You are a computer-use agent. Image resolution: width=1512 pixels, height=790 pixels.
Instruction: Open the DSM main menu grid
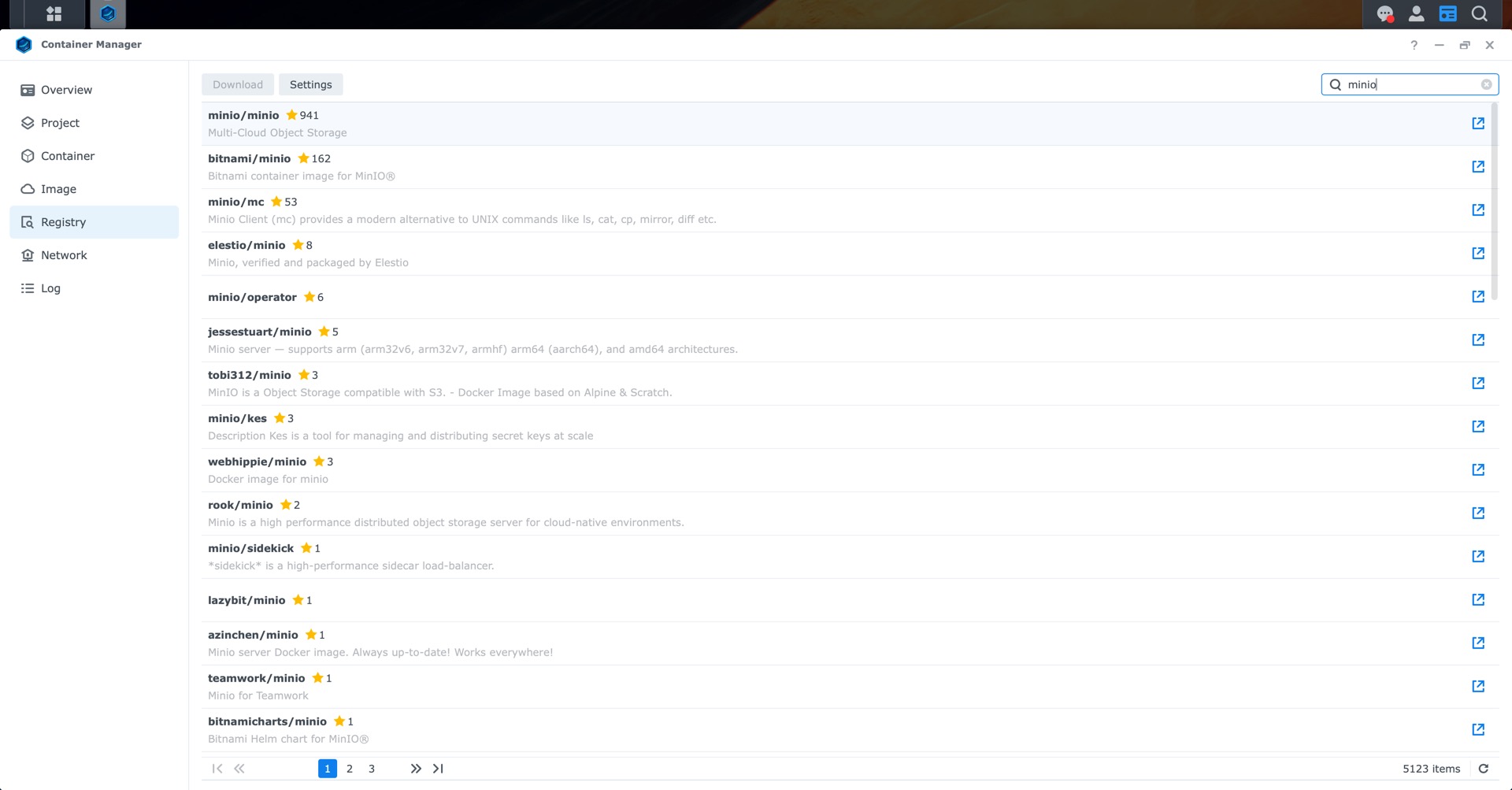tap(54, 14)
